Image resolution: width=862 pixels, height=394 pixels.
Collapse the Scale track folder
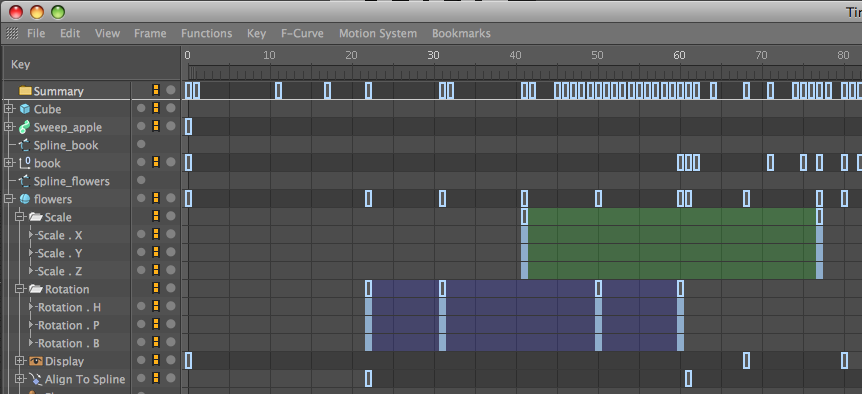click(x=20, y=217)
